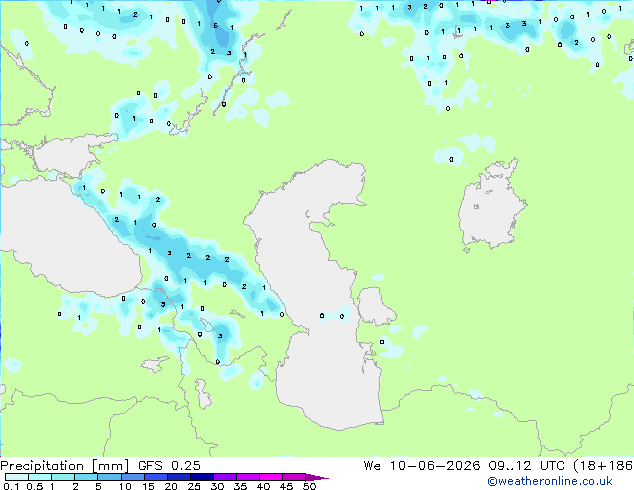Screen dimensions: 634x490
Task: Select the 5–10 mm legend swatch
Action: [109, 477]
